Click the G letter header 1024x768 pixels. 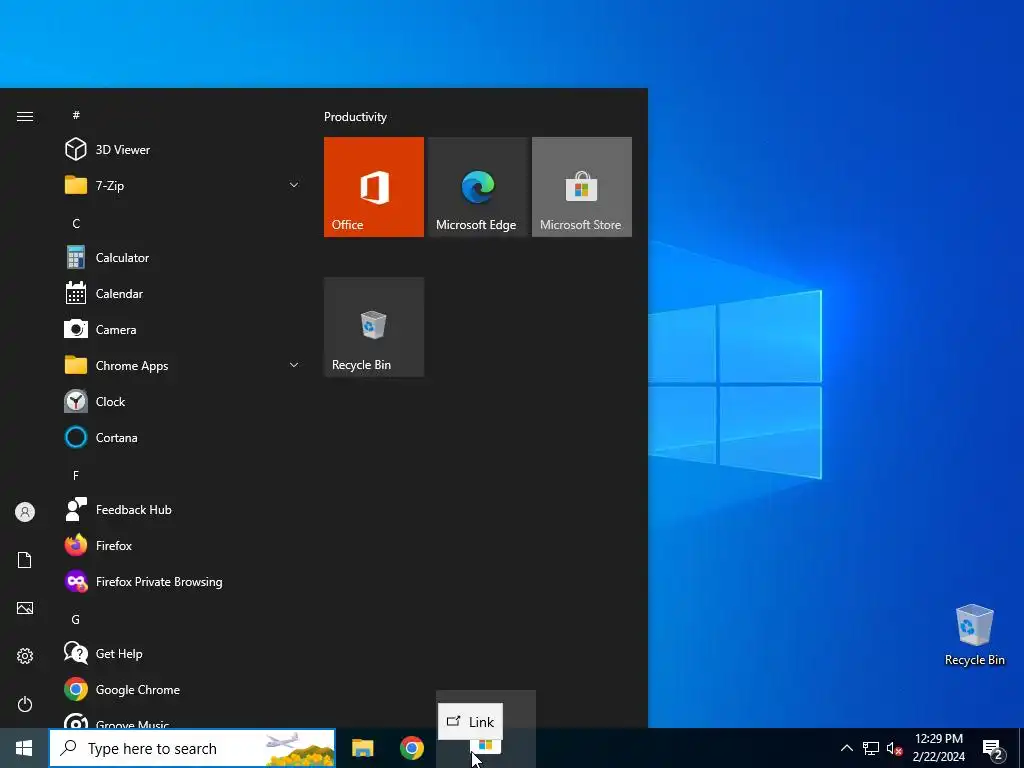point(76,619)
